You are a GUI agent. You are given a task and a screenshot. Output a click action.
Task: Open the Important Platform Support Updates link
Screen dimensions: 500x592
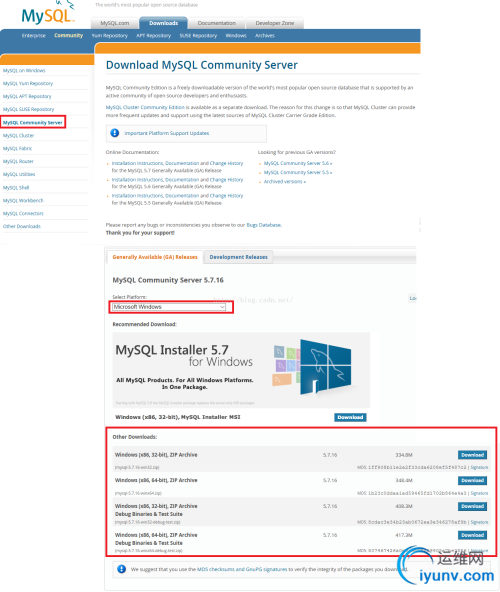[167, 133]
